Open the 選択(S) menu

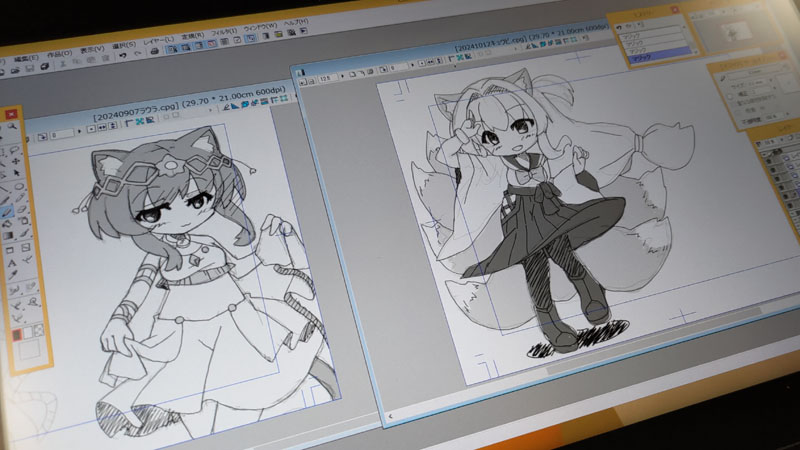124,45
